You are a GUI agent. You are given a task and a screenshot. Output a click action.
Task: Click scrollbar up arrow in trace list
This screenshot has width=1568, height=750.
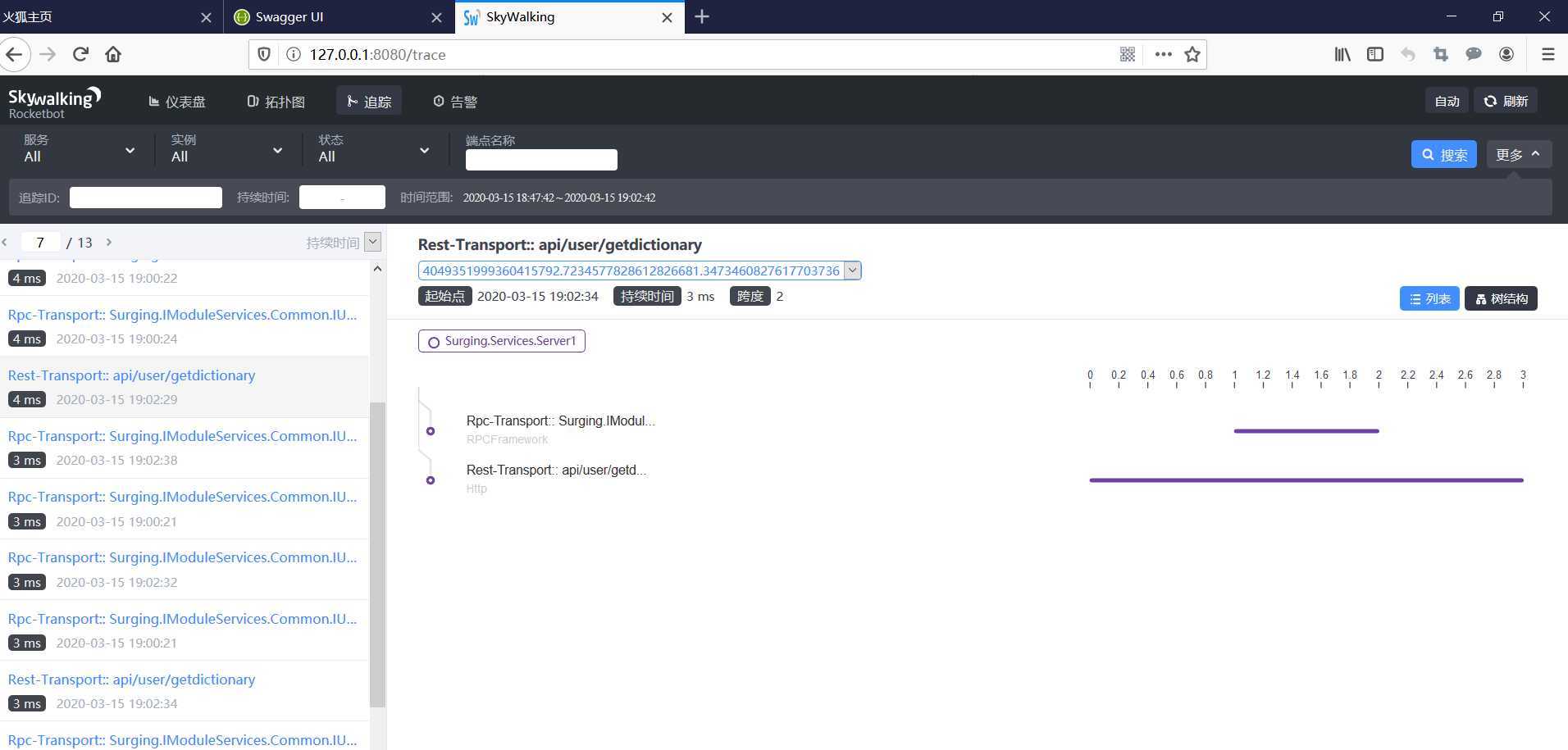pyautogui.click(x=377, y=269)
